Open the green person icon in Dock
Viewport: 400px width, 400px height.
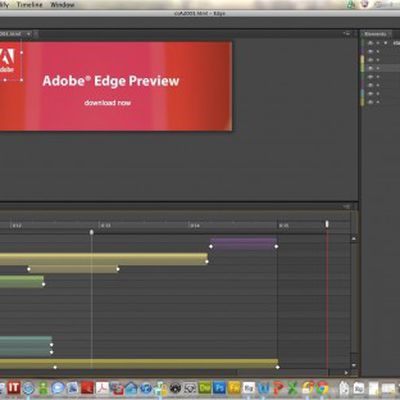click(x=43, y=388)
